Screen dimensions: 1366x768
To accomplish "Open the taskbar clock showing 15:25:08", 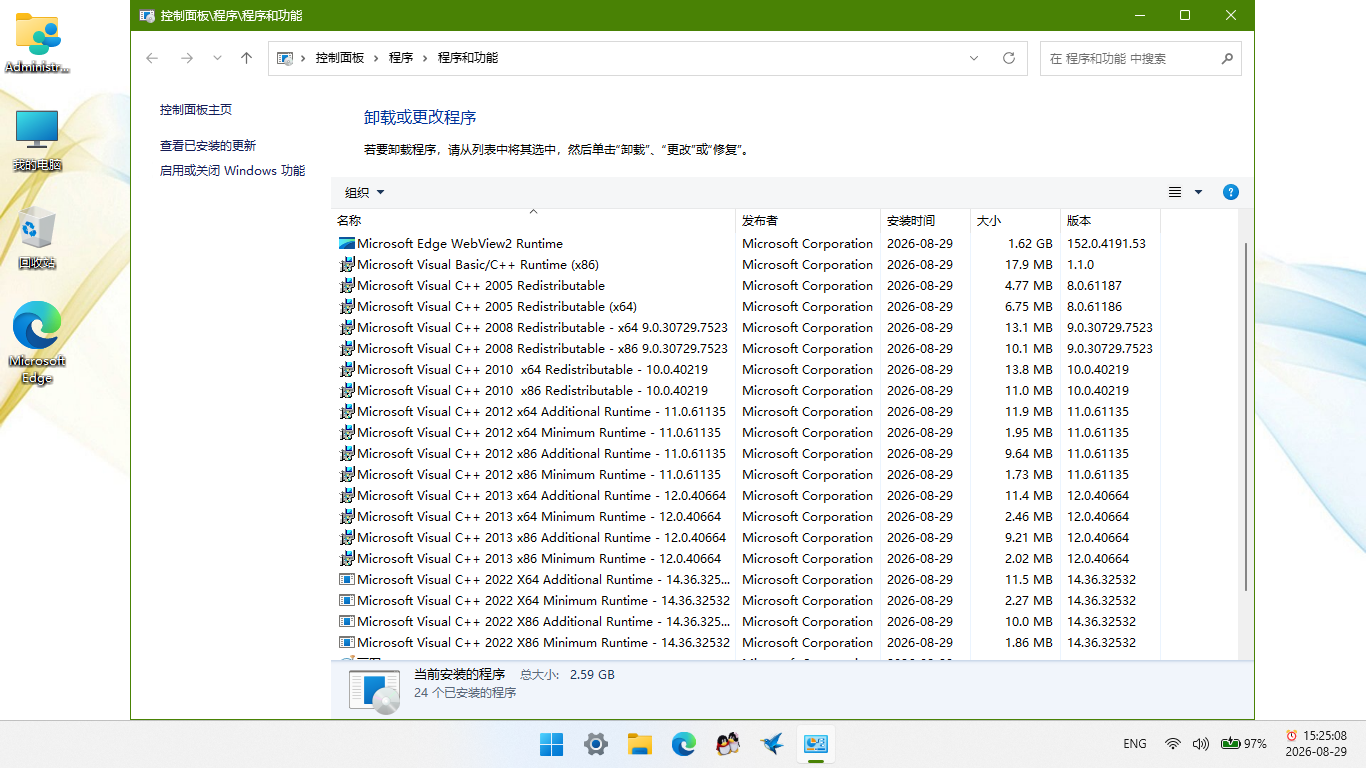I will click(1316, 744).
